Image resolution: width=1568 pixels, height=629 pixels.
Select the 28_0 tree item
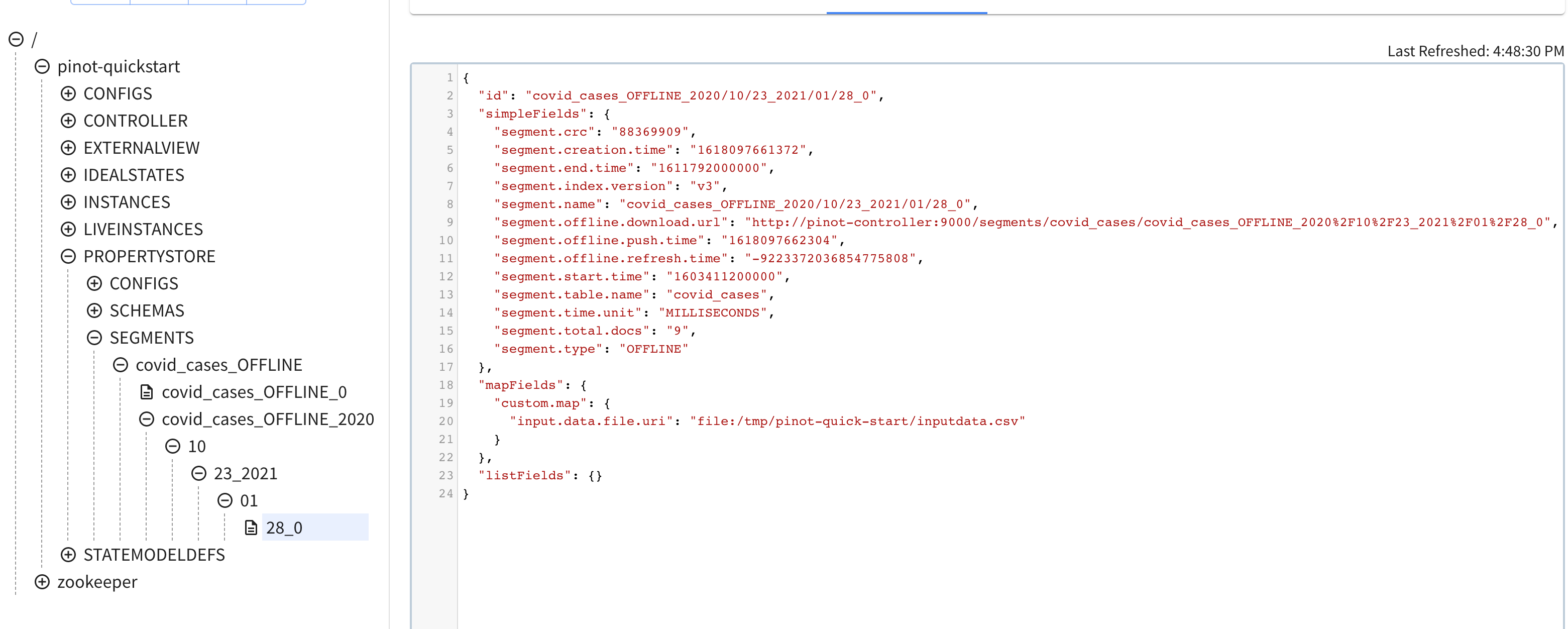click(x=284, y=528)
